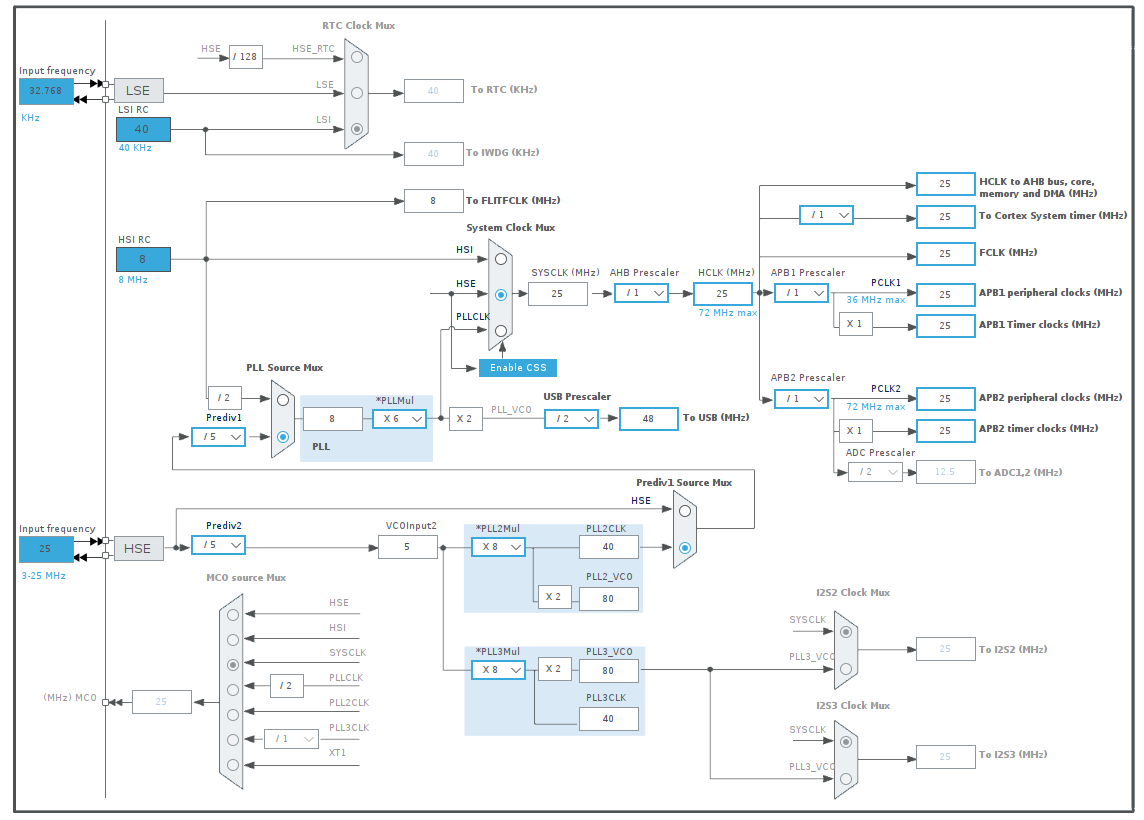Screen dimensions: 1144x820
Task: Click the LSE 32.768 KHz frequency field
Action: click(45, 90)
